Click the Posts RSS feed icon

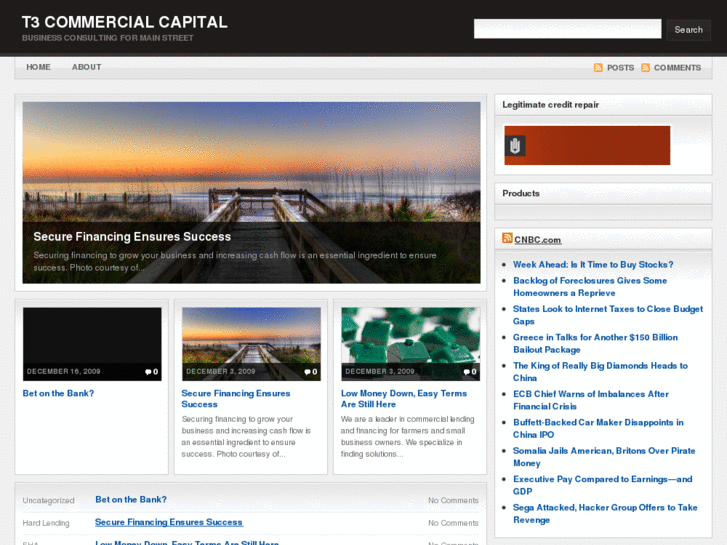tap(598, 68)
